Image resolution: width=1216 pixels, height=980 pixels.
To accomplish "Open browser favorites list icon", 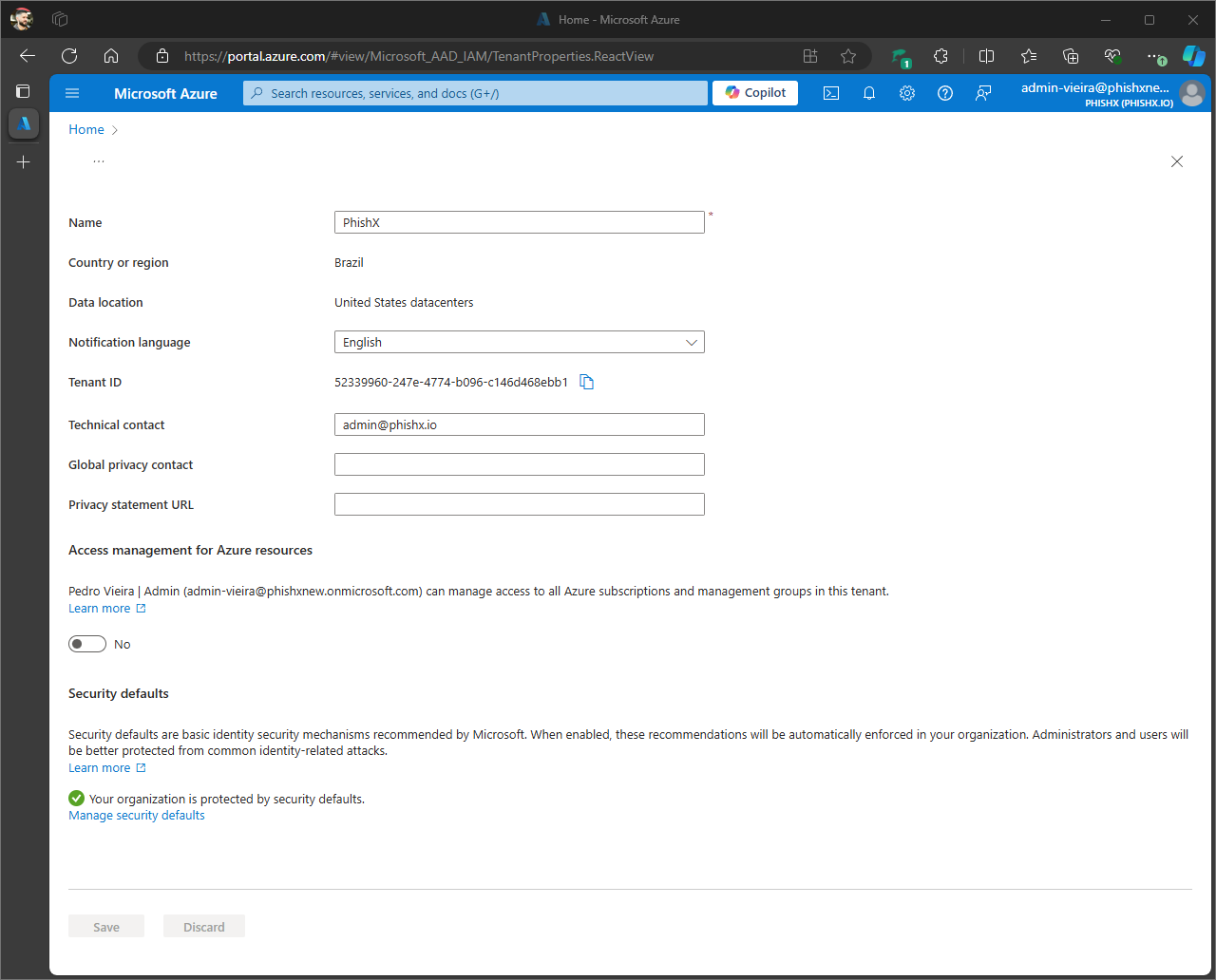I will 1029,56.
